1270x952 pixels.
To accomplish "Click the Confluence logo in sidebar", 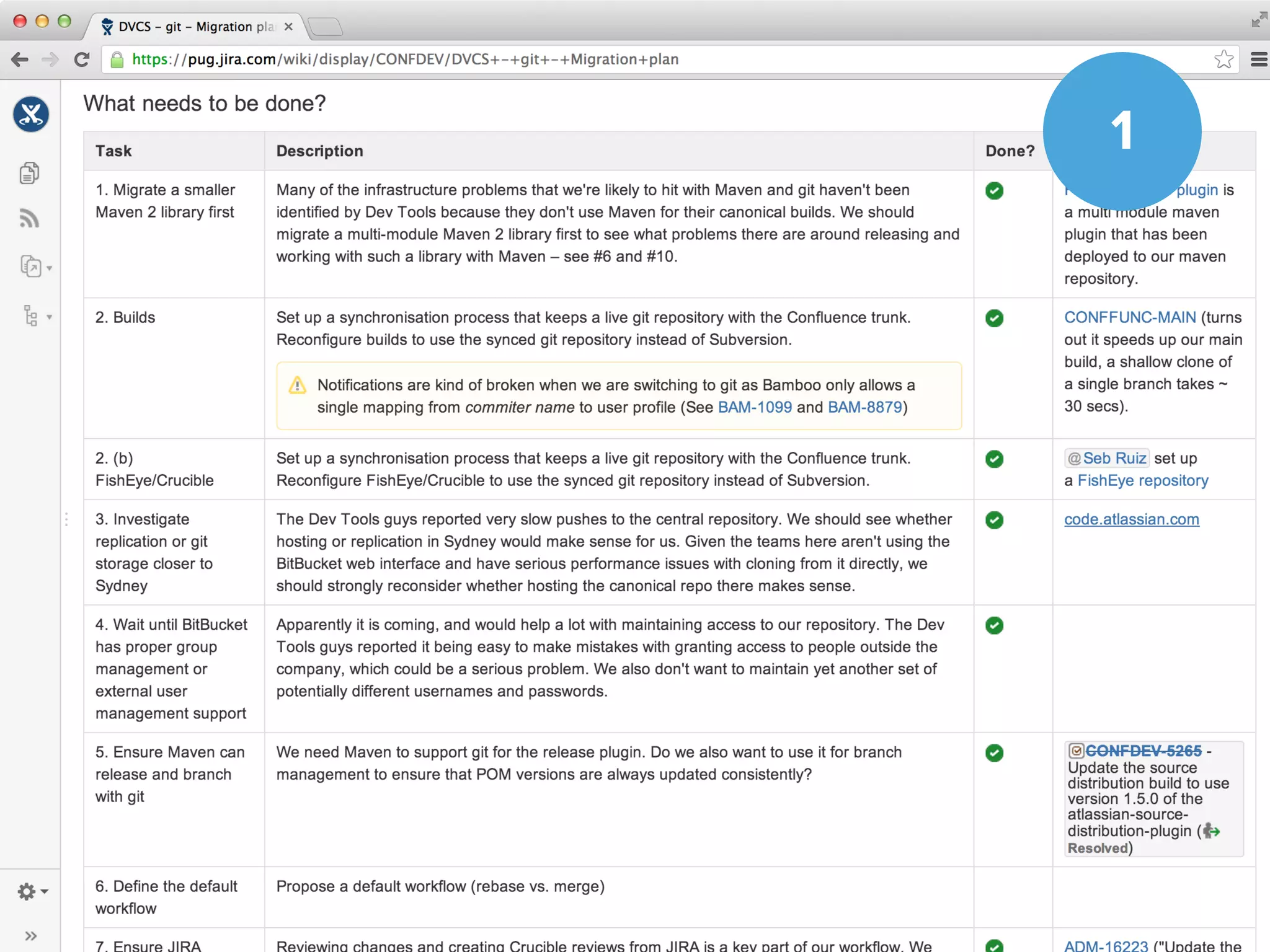I will (31, 114).
